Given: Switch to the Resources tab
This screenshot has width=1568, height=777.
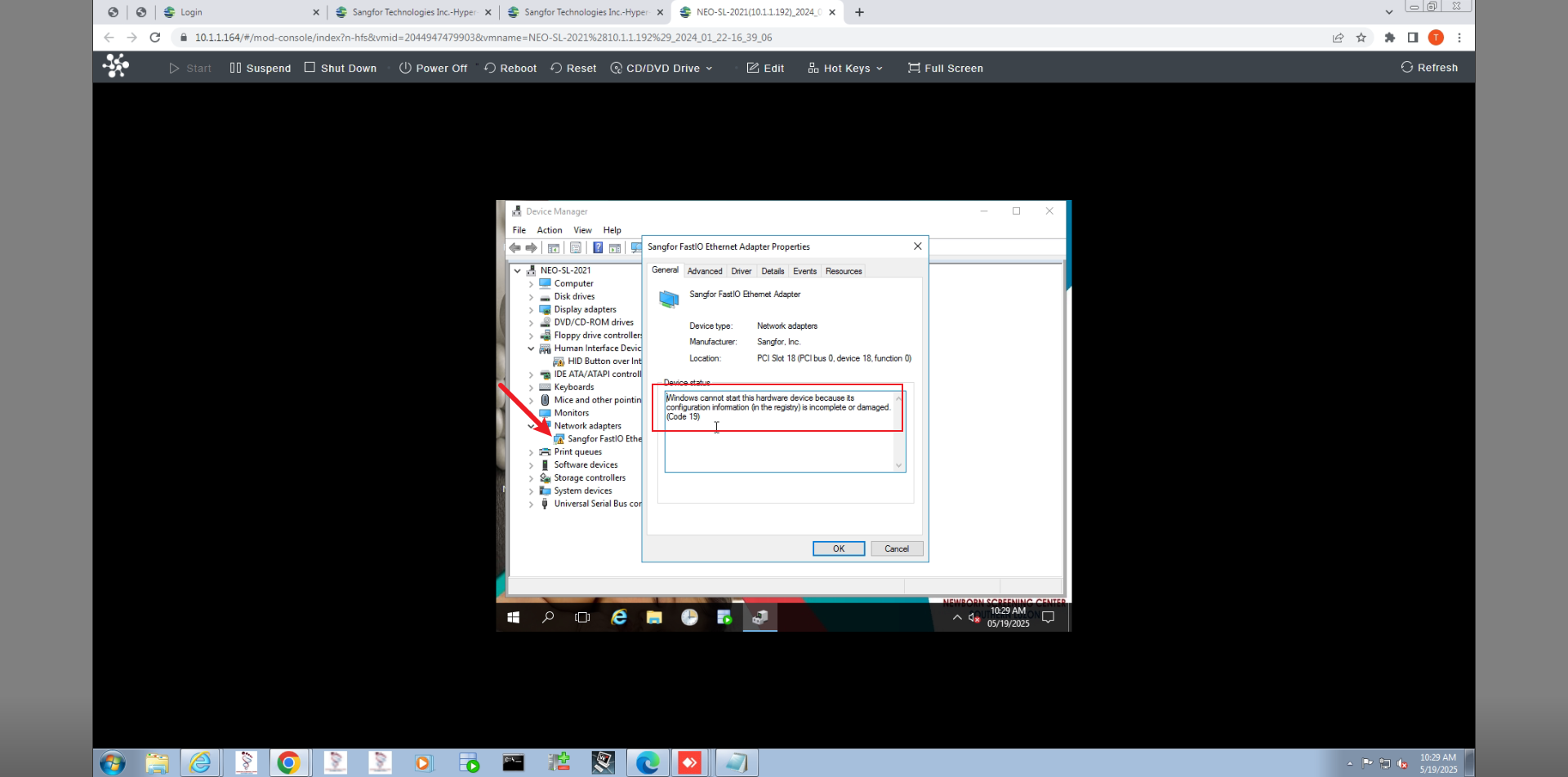Looking at the screenshot, I should click(x=844, y=271).
